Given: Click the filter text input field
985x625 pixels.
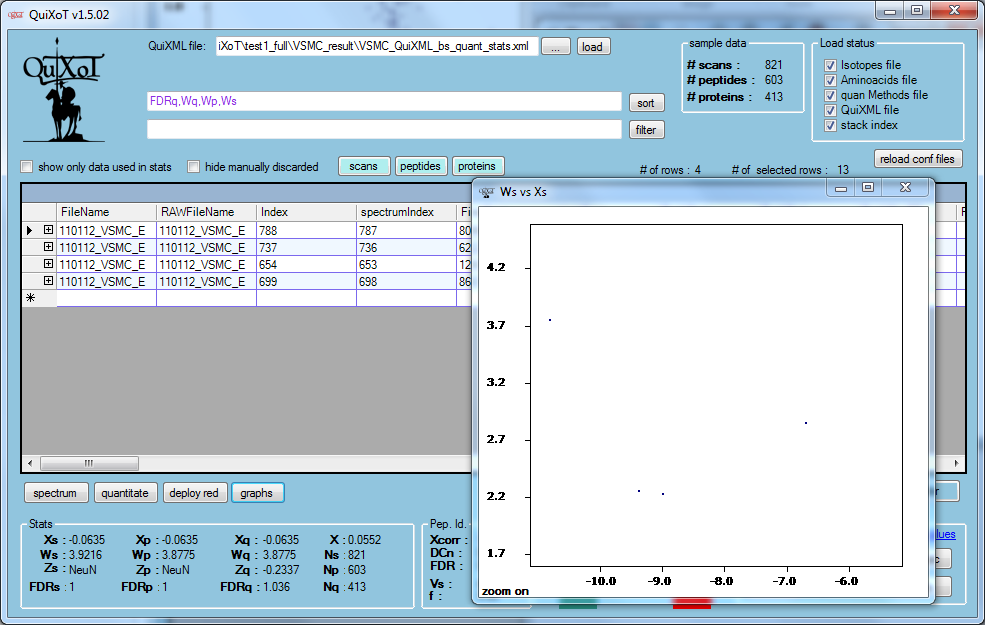Looking at the screenshot, I should point(384,129).
